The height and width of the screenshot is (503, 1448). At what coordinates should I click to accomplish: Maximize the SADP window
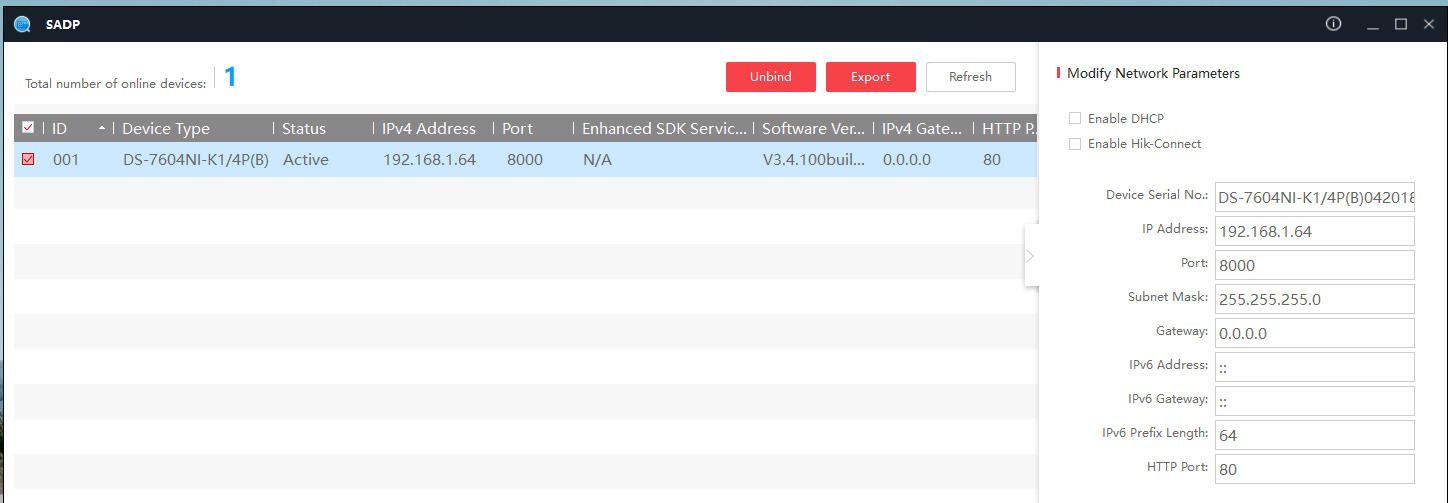coord(1401,24)
